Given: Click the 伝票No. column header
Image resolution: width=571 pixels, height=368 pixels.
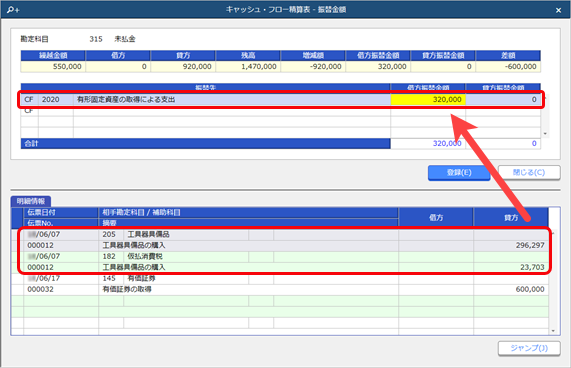Looking at the screenshot, I should click(x=61, y=223).
